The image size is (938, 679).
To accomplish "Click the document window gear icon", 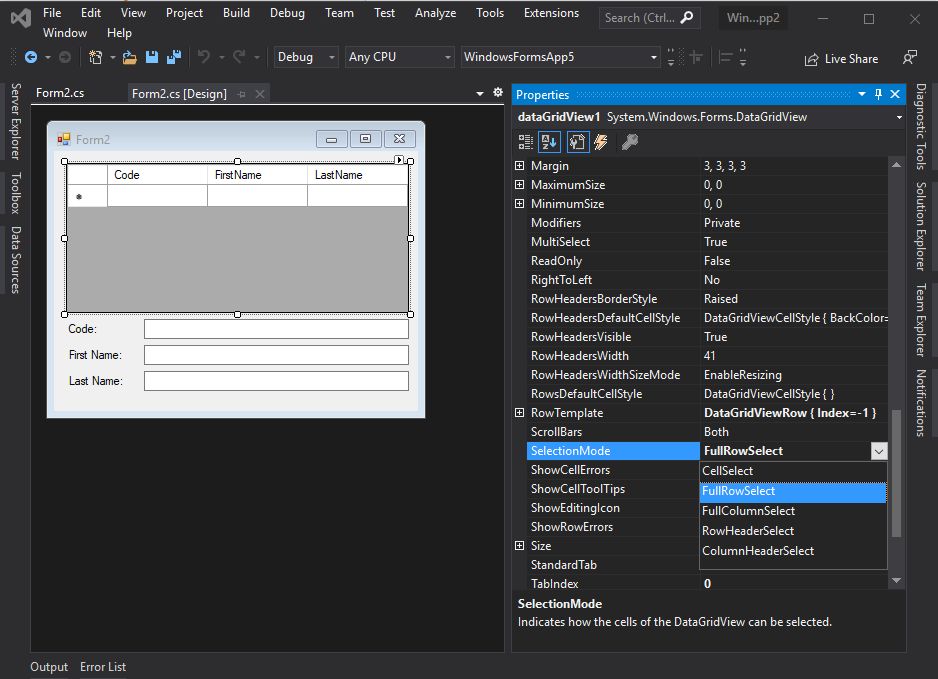I will coord(498,93).
